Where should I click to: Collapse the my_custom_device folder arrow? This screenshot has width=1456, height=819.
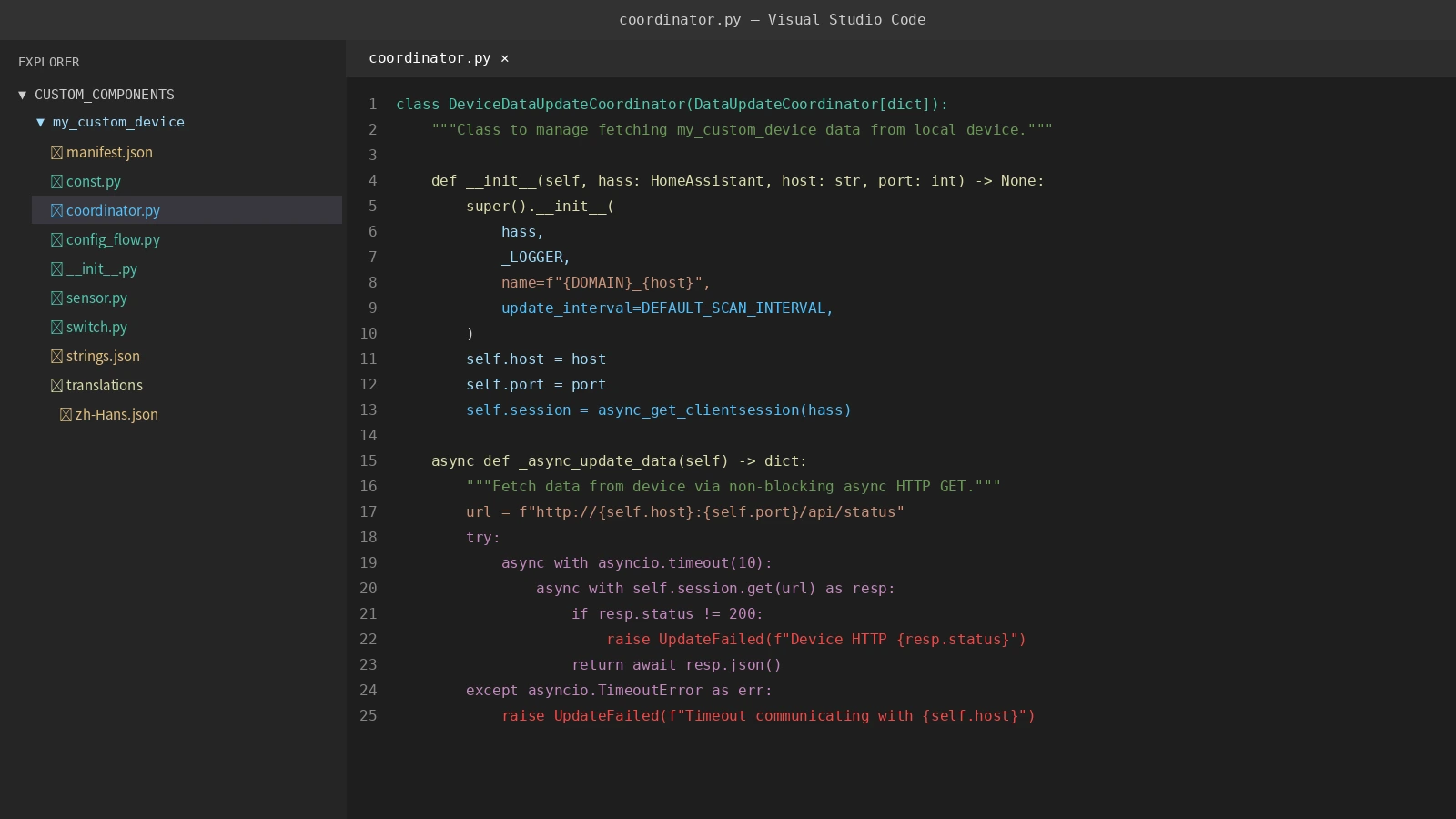tap(40, 122)
